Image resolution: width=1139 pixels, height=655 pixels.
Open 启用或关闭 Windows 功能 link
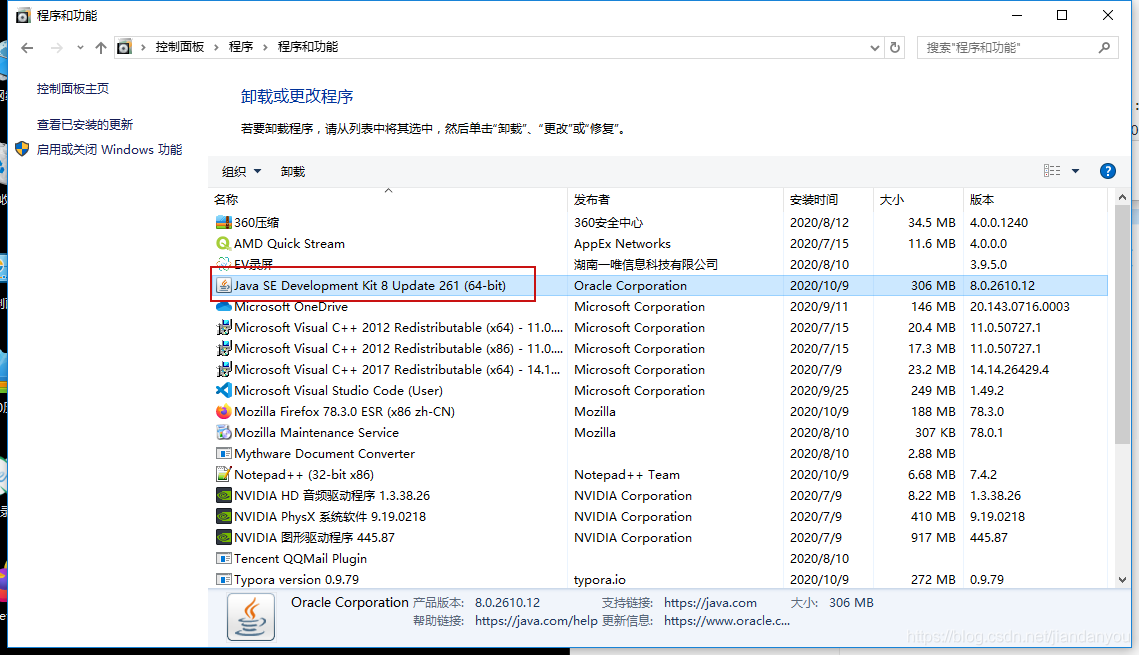tap(110, 150)
